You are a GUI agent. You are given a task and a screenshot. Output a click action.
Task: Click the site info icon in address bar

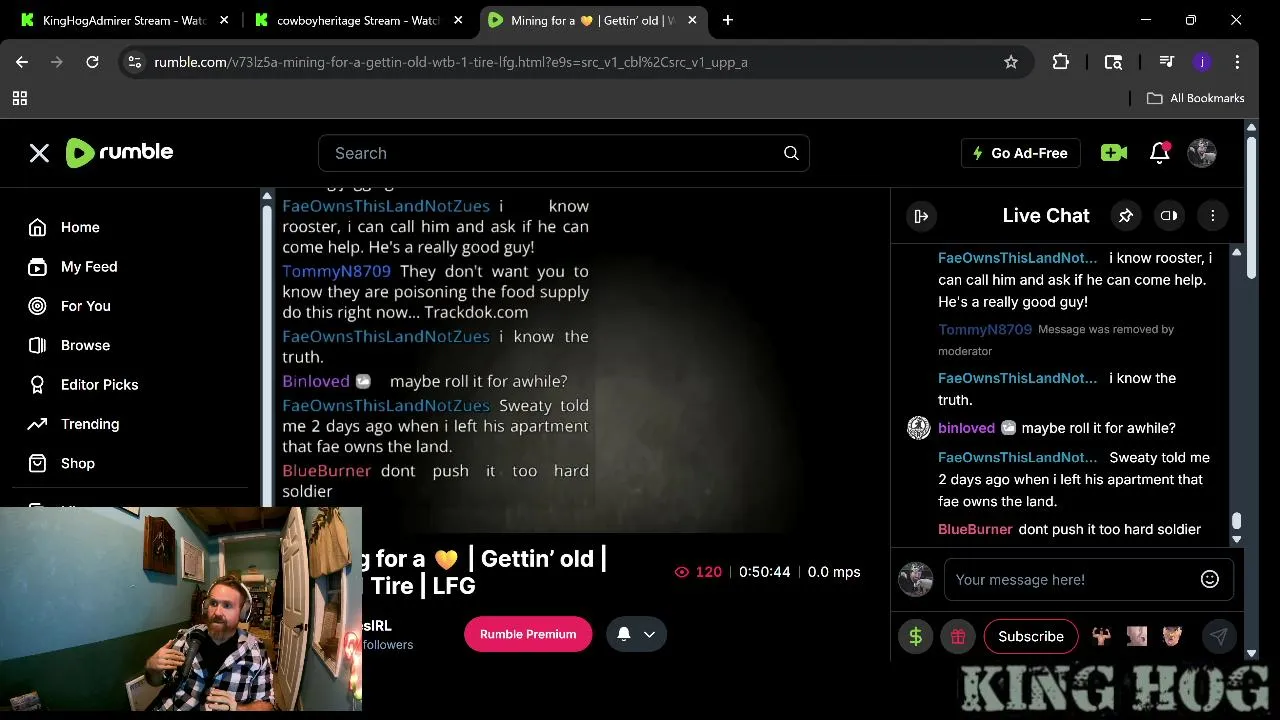136,62
